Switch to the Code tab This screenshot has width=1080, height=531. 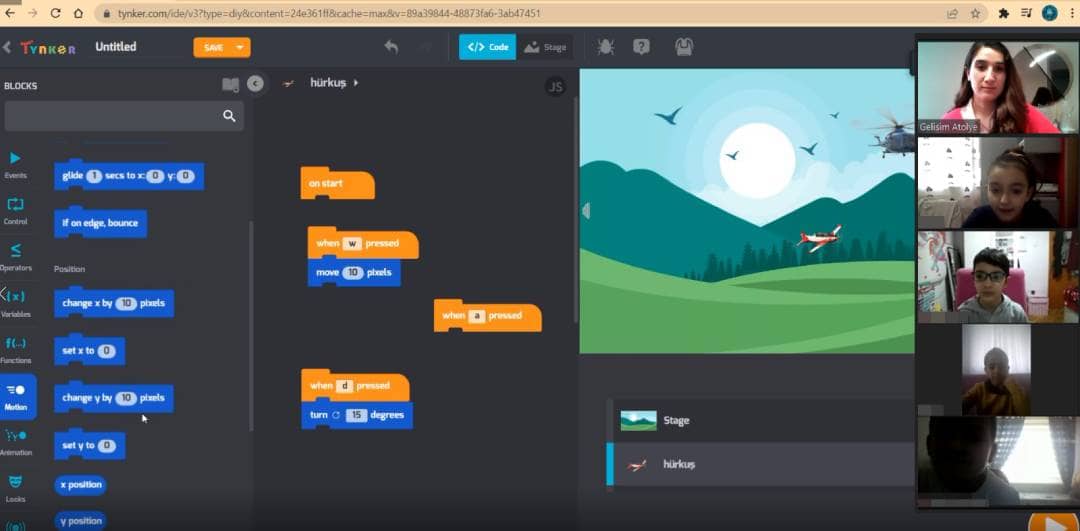click(488, 47)
